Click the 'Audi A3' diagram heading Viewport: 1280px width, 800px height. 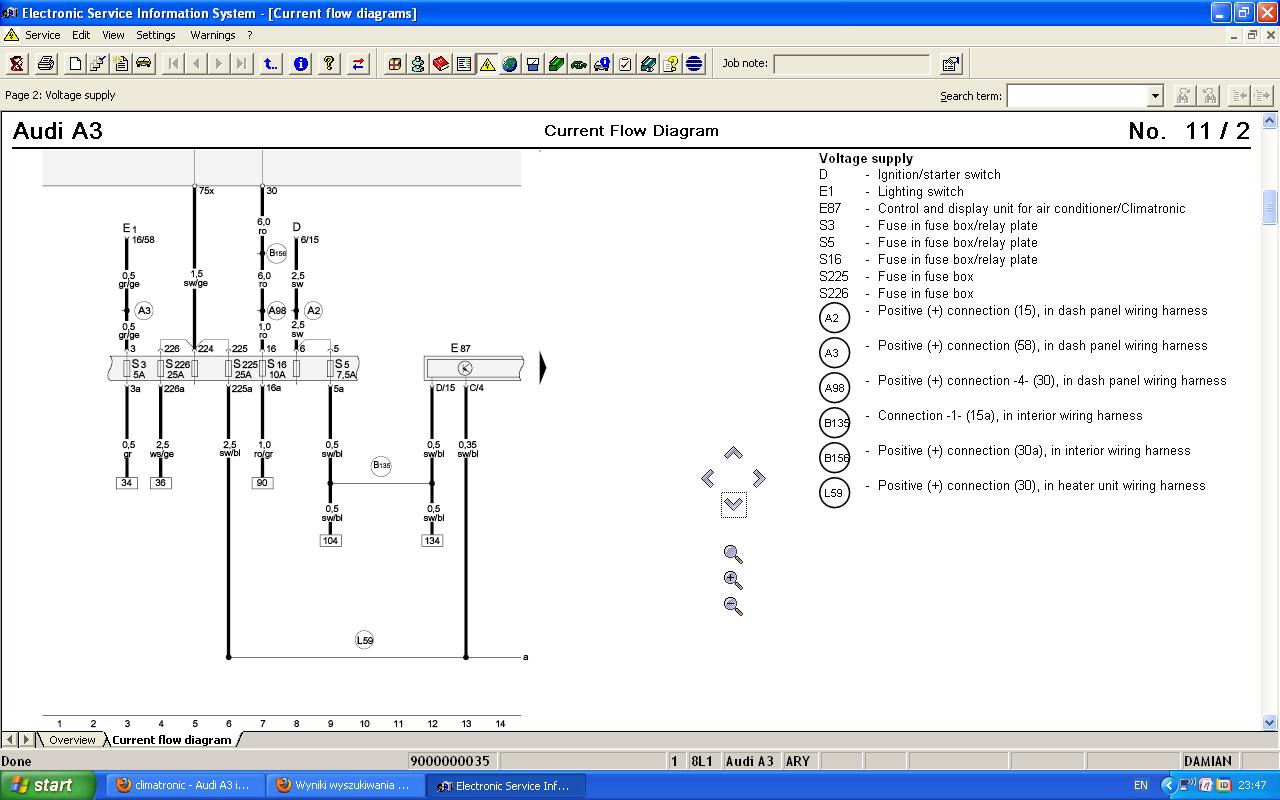(x=58, y=131)
